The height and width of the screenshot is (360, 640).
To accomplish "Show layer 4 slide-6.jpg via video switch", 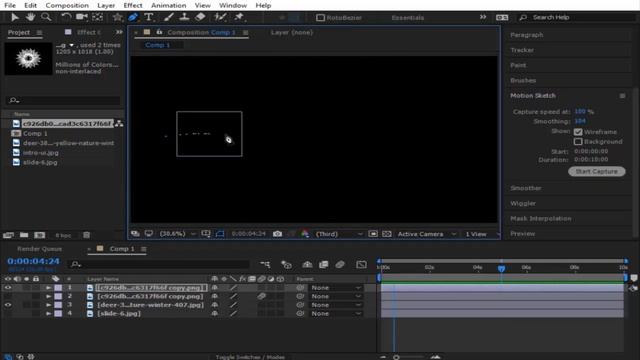I will (8, 313).
